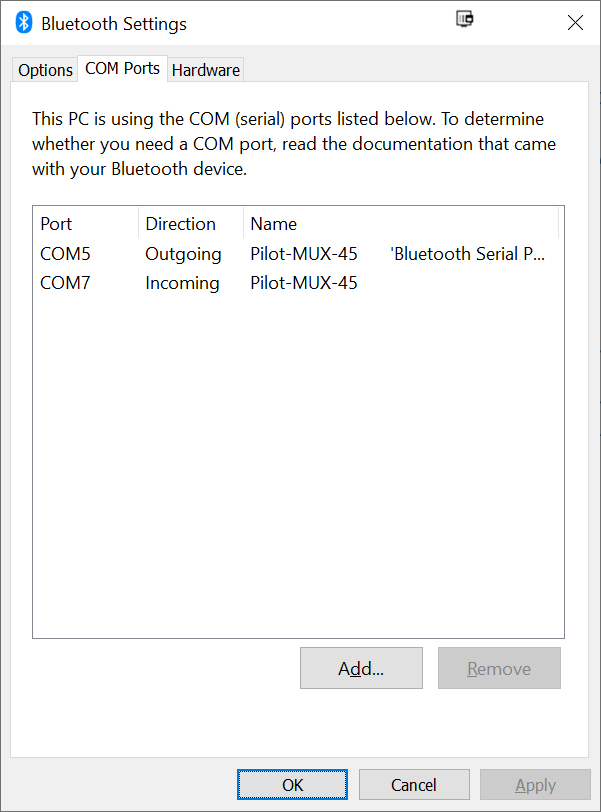Click the Outgoing direction entry
Viewport: 601px width, 812px height.
click(x=183, y=254)
